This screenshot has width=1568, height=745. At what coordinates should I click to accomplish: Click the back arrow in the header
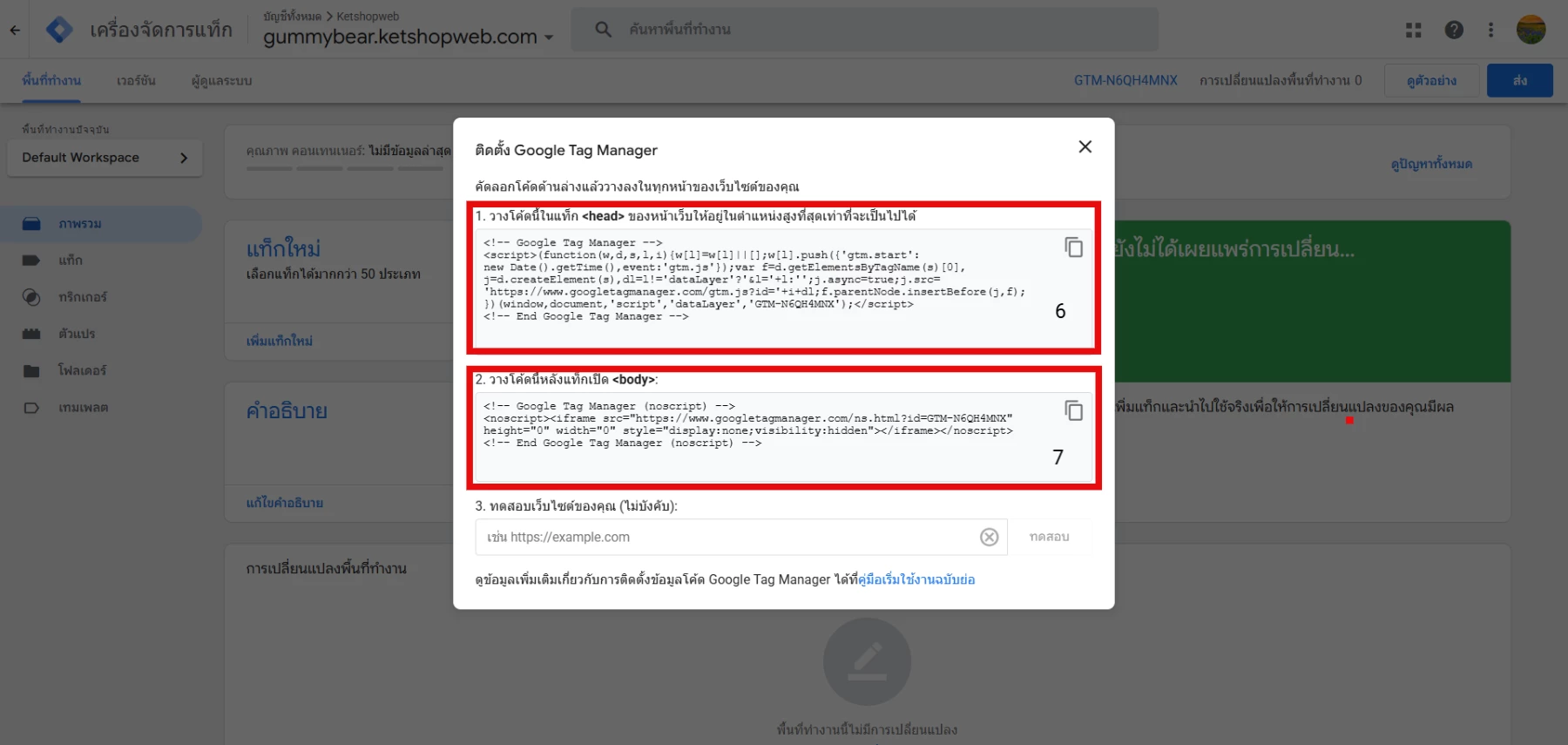pos(15,30)
